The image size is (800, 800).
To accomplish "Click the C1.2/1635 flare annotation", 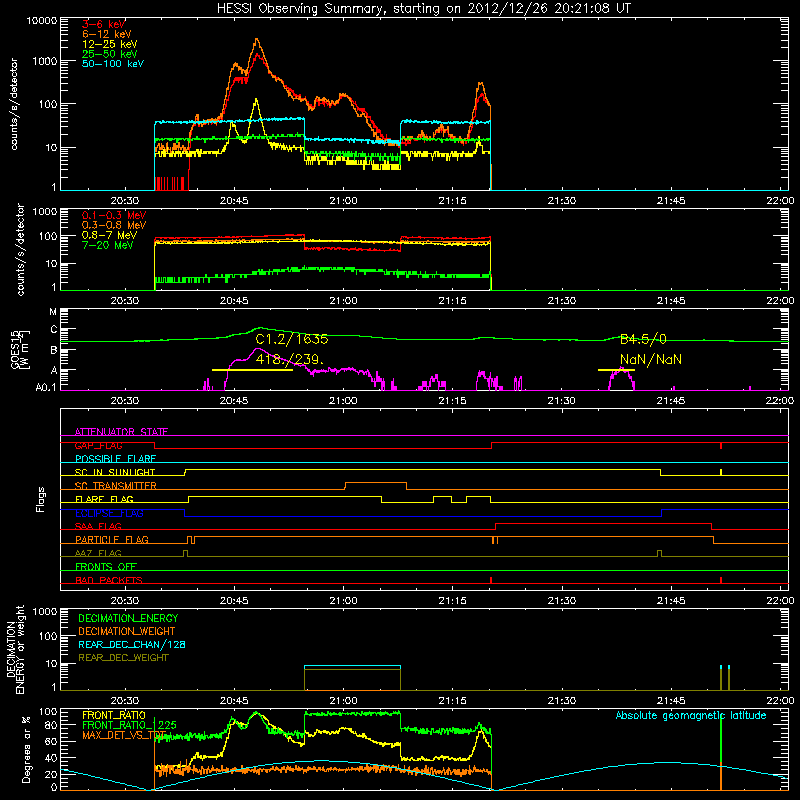I will tap(292, 339).
